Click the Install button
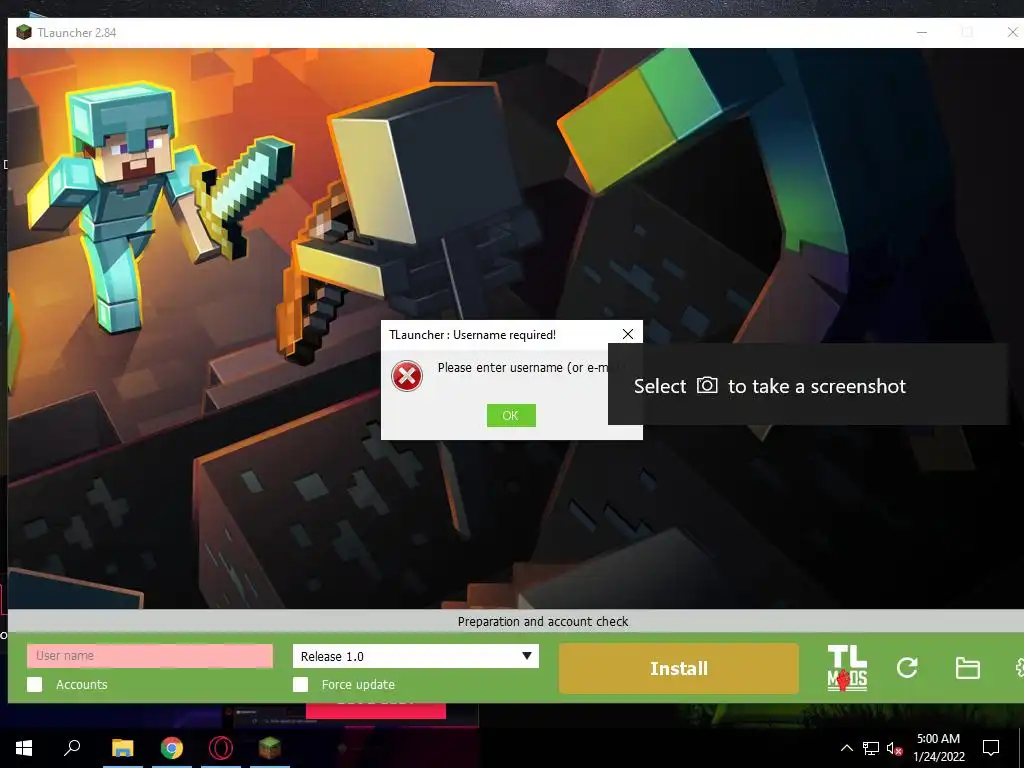The height and width of the screenshot is (768, 1024). coord(679,669)
